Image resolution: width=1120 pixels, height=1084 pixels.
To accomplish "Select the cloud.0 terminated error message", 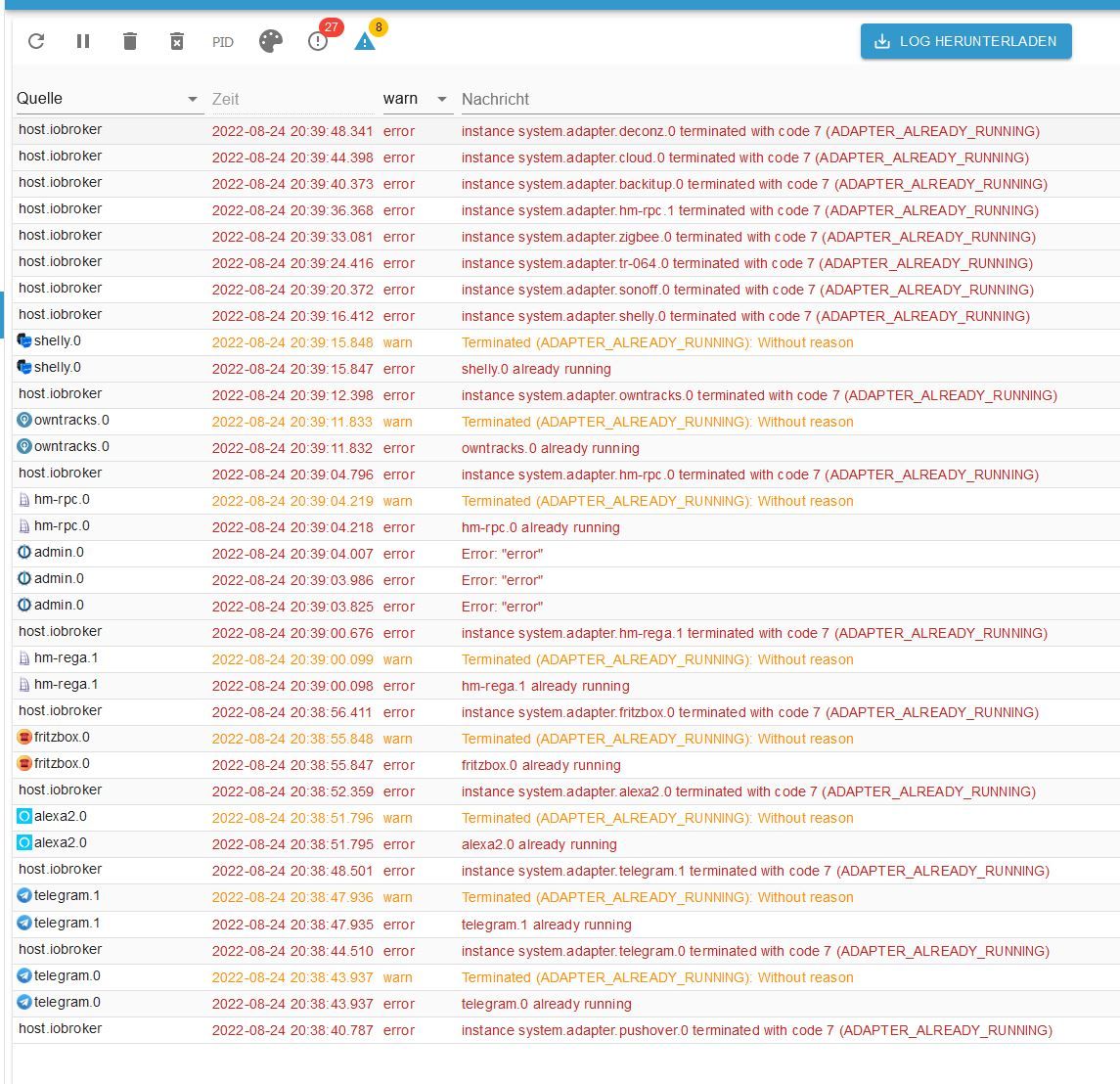I will tap(745, 158).
